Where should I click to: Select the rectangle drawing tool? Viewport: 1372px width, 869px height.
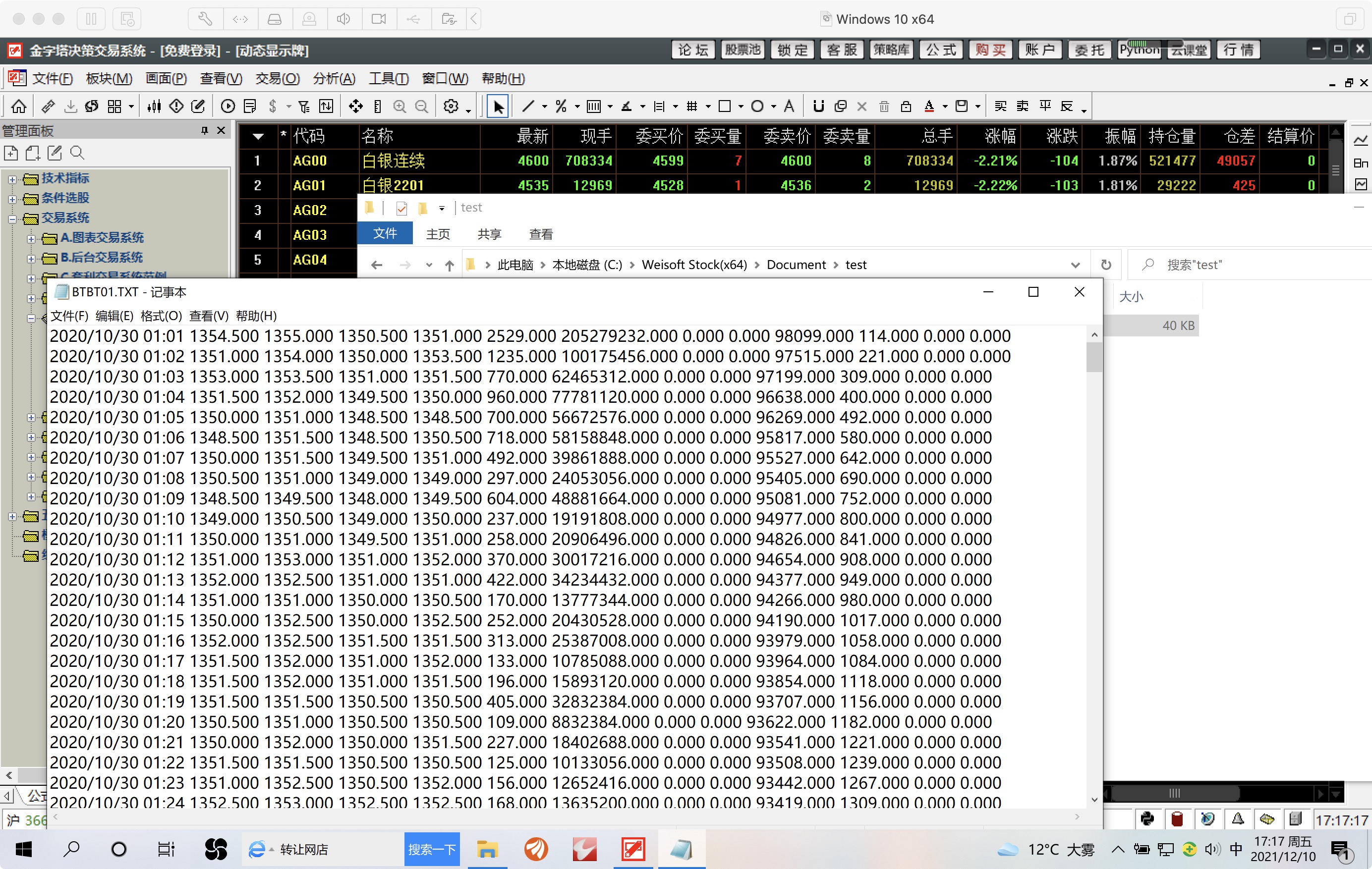[724, 106]
